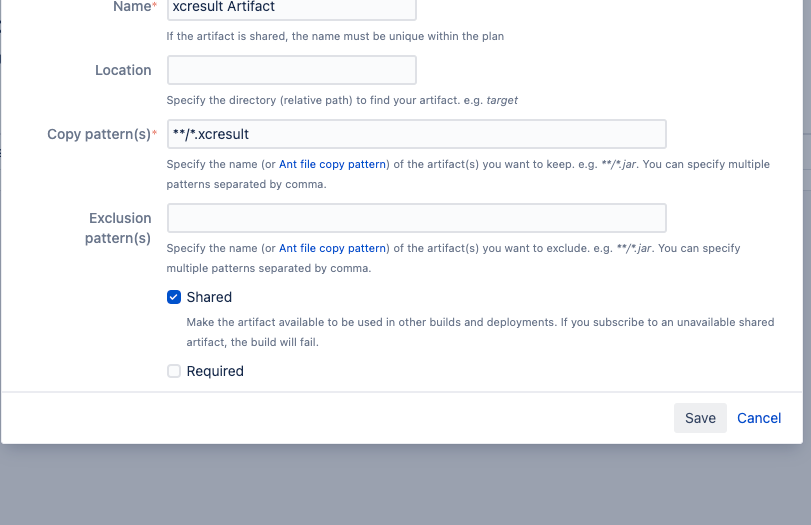Click the Shared label text
Viewport: 811px width, 525px height.
pyautogui.click(x=209, y=297)
